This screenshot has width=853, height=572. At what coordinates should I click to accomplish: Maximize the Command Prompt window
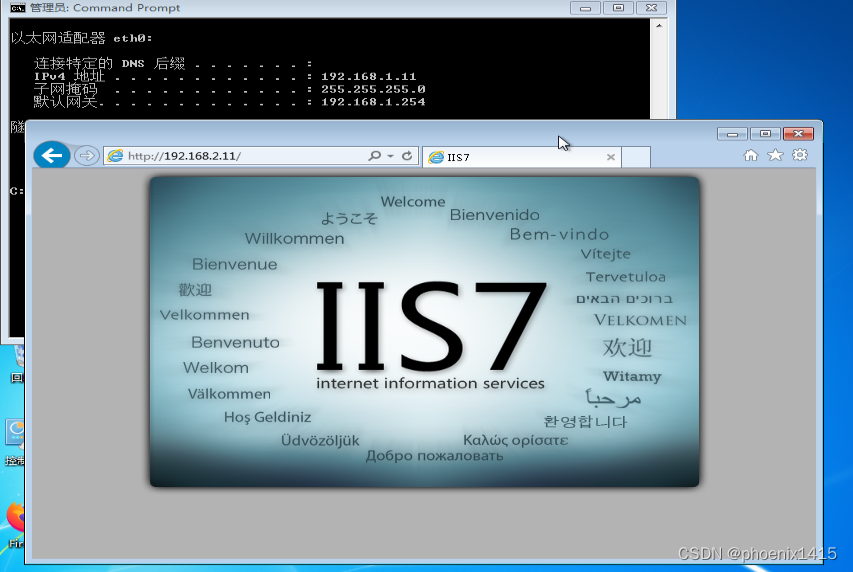point(619,8)
